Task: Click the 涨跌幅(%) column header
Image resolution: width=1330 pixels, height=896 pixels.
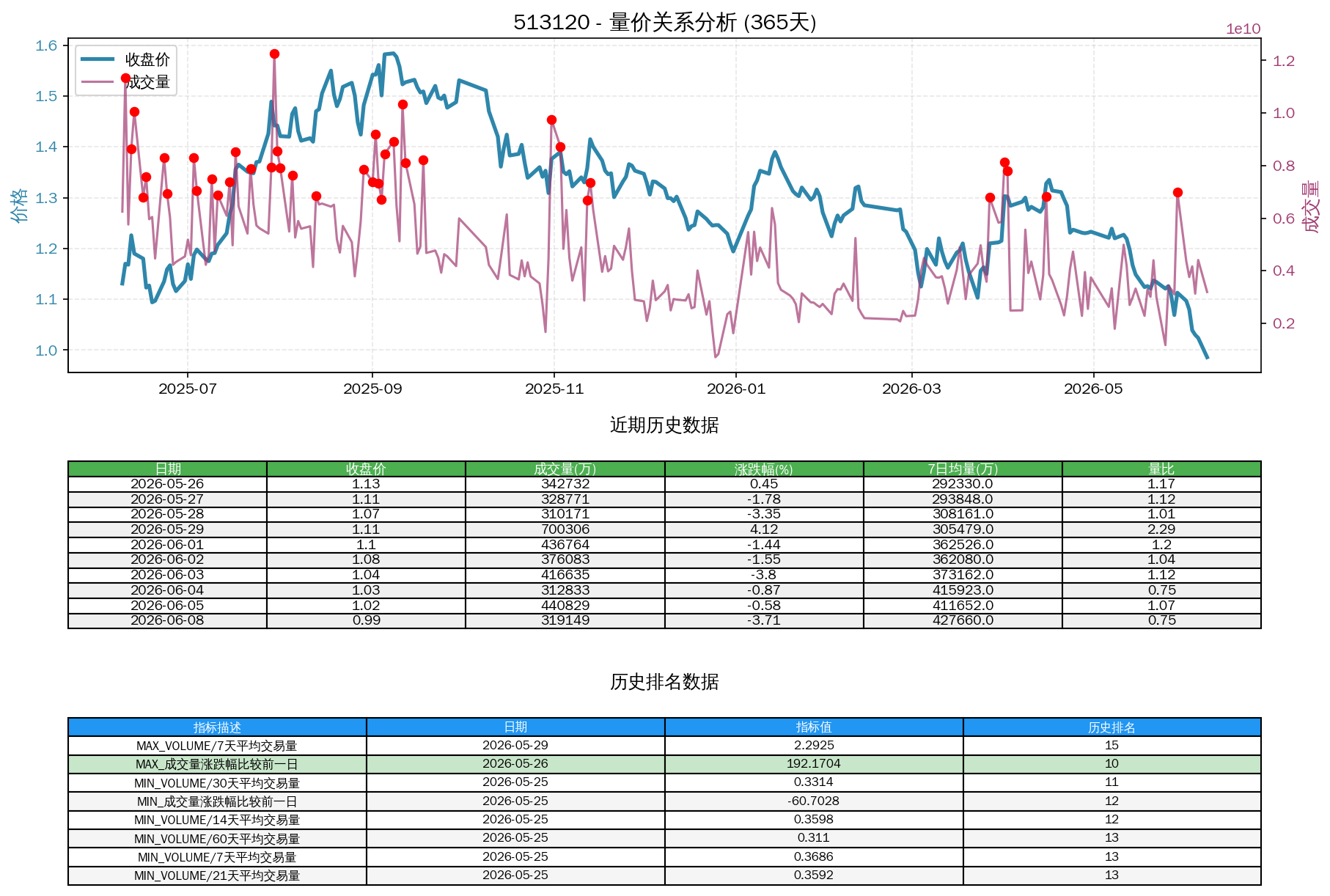Action: [x=764, y=469]
